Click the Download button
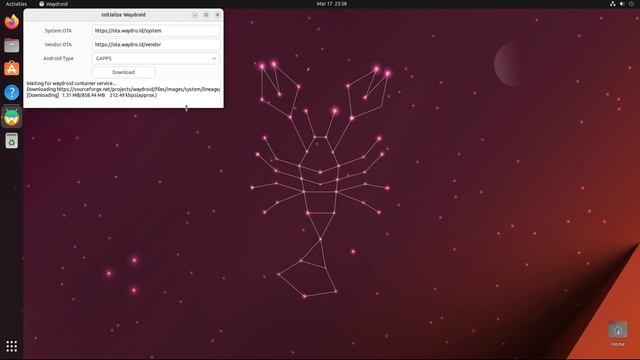The height and width of the screenshot is (360, 640). (x=123, y=72)
